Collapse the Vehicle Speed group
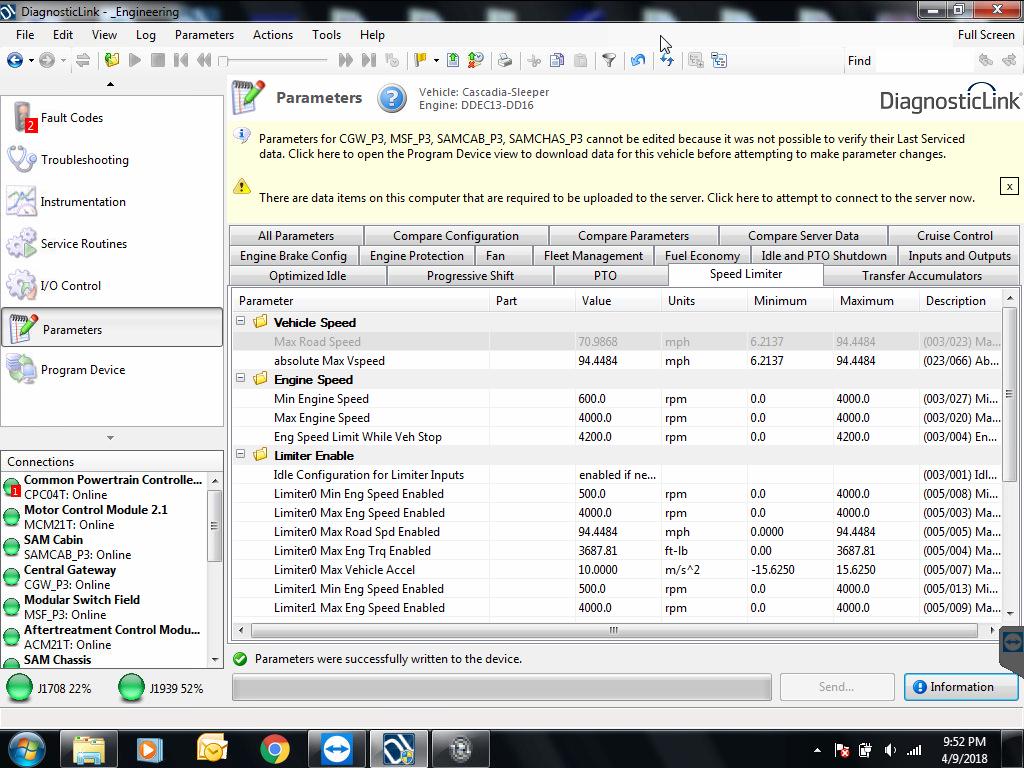1024x768 pixels. pyautogui.click(x=240, y=321)
